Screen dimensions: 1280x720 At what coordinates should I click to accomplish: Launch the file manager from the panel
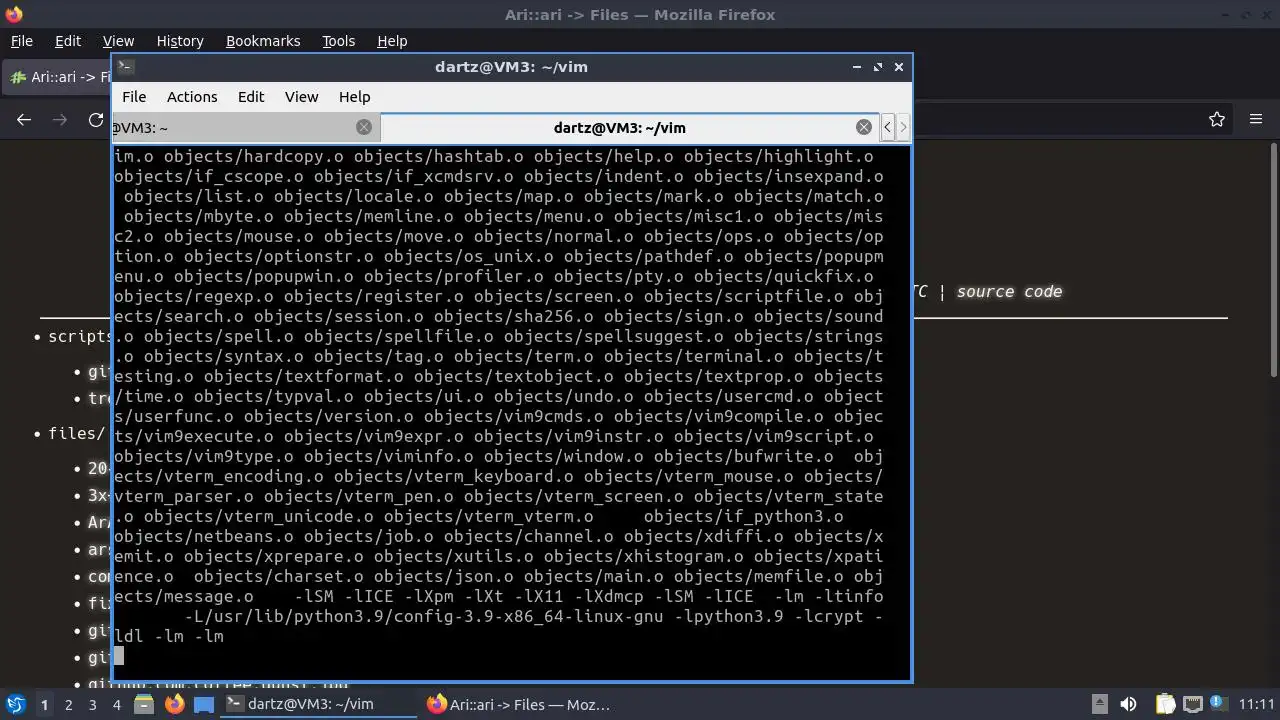point(143,705)
